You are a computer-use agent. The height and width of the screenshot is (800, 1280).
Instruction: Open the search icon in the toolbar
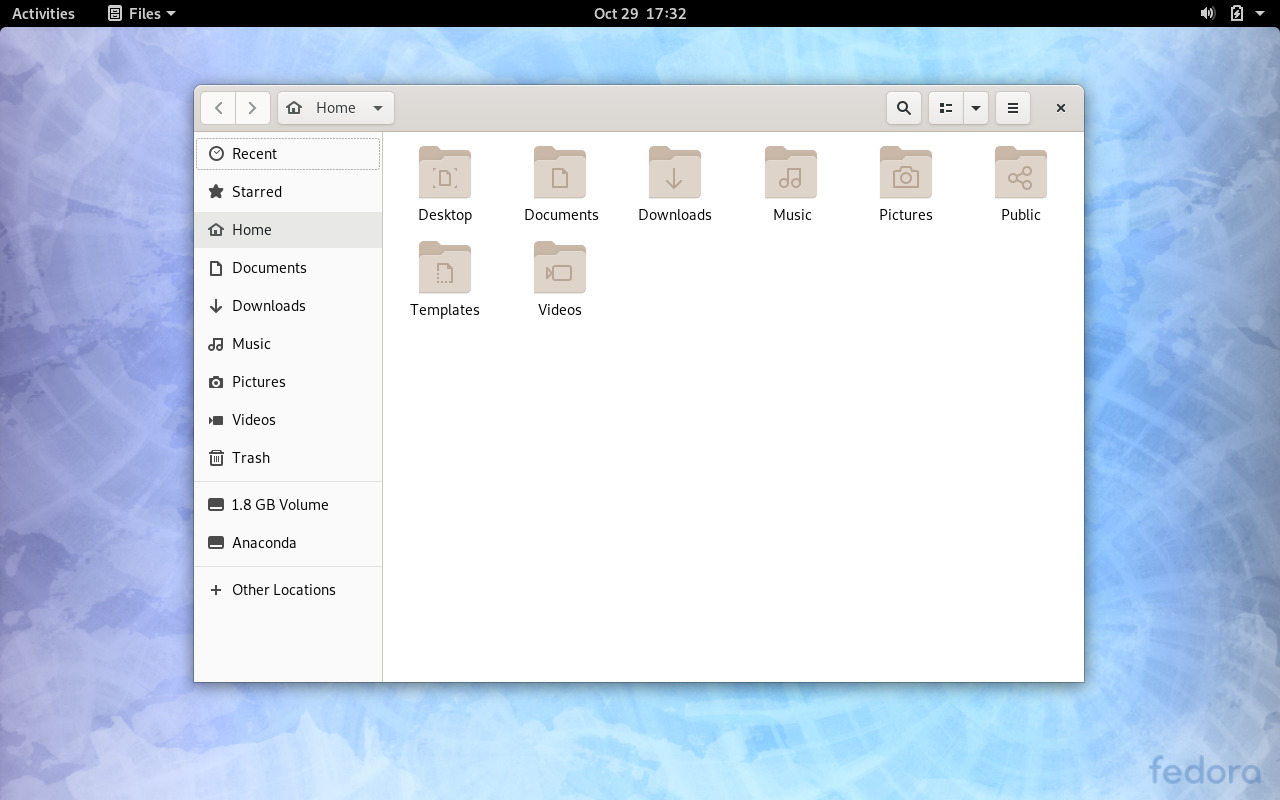tap(903, 107)
